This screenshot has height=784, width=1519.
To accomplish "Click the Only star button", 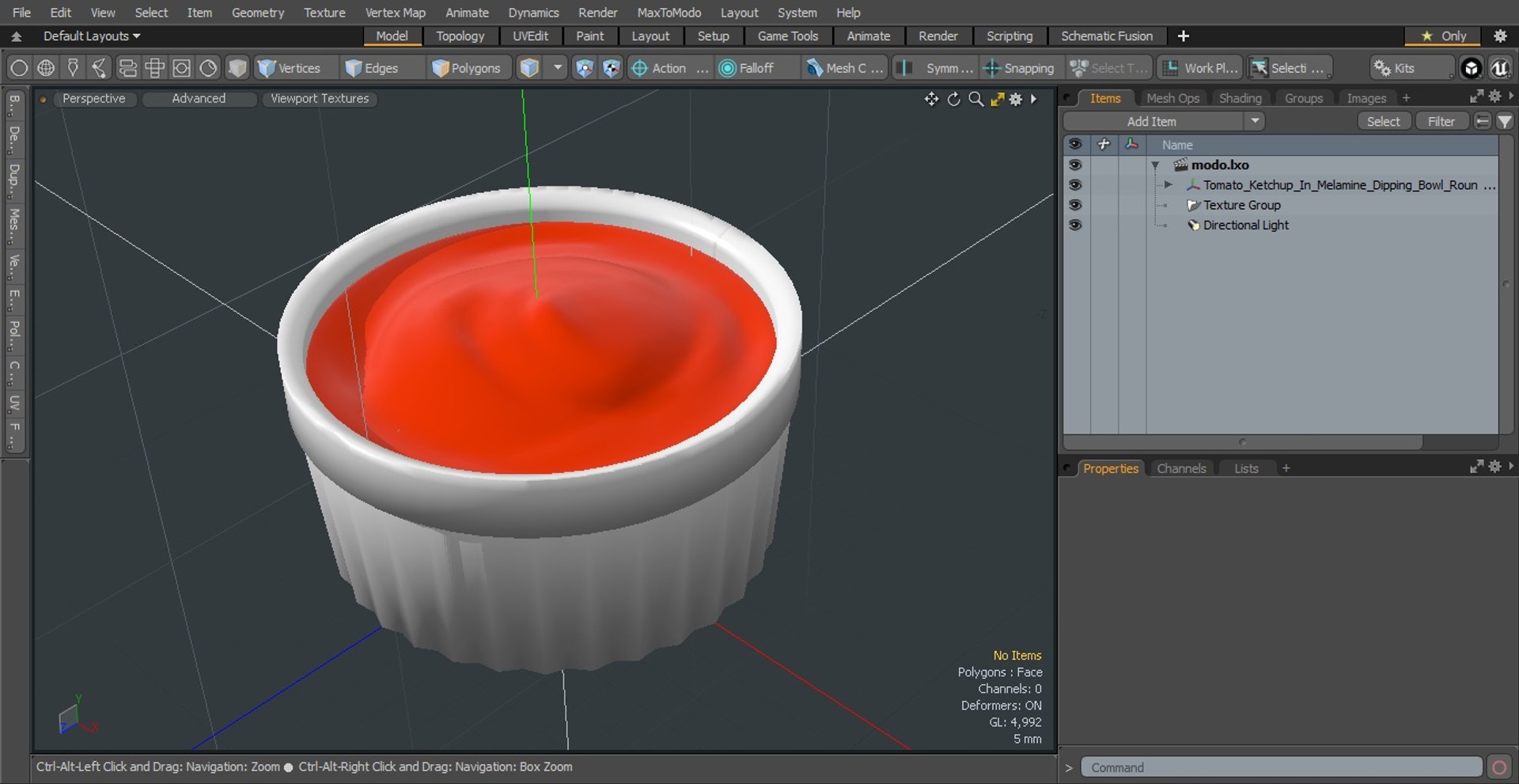I will (1444, 36).
